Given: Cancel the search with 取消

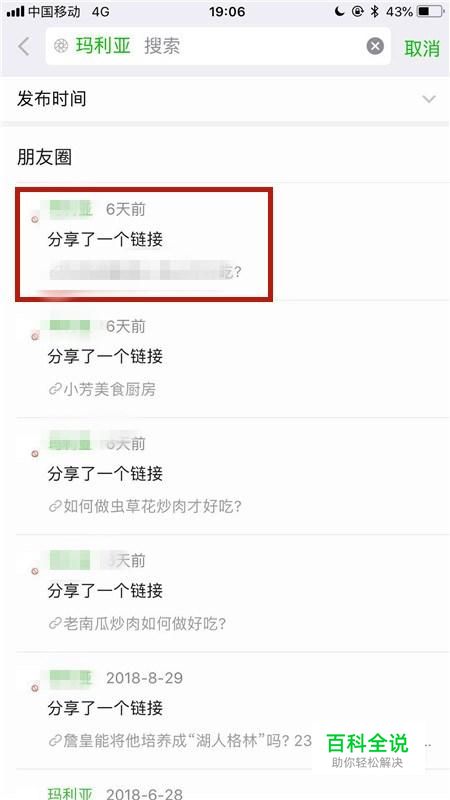Looking at the screenshot, I should point(421,48).
